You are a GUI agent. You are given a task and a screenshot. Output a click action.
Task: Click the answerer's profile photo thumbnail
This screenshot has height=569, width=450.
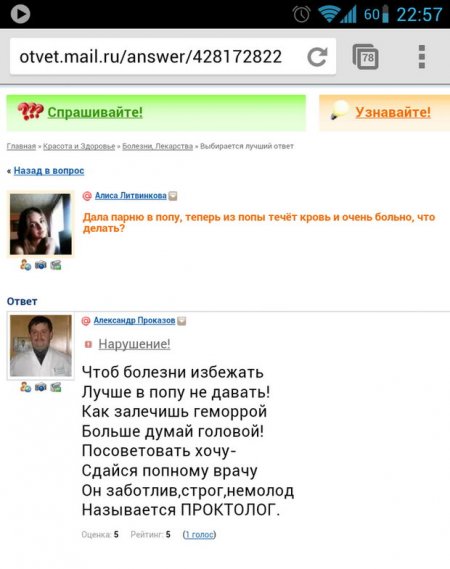pos(41,346)
